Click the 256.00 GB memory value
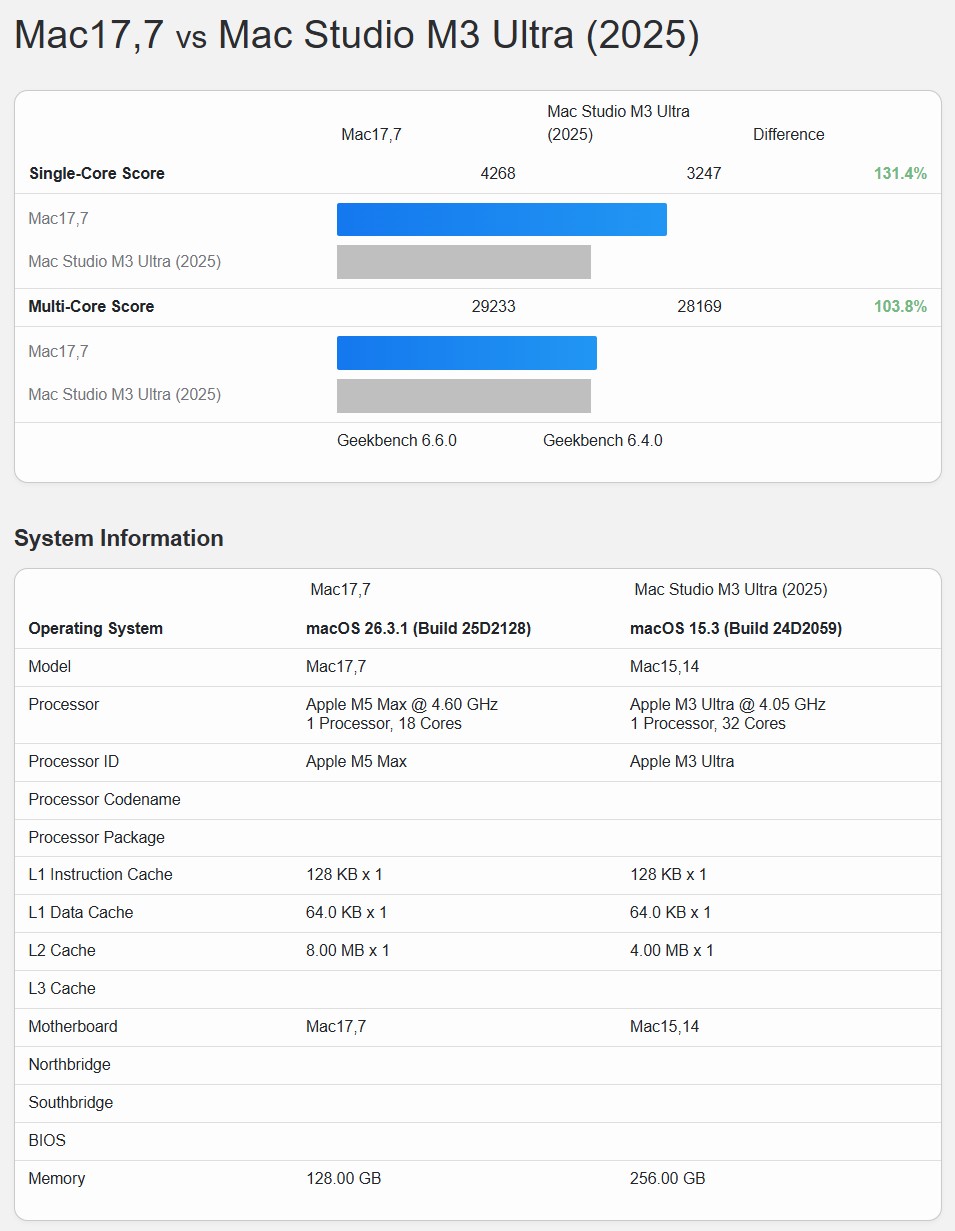 point(667,1179)
